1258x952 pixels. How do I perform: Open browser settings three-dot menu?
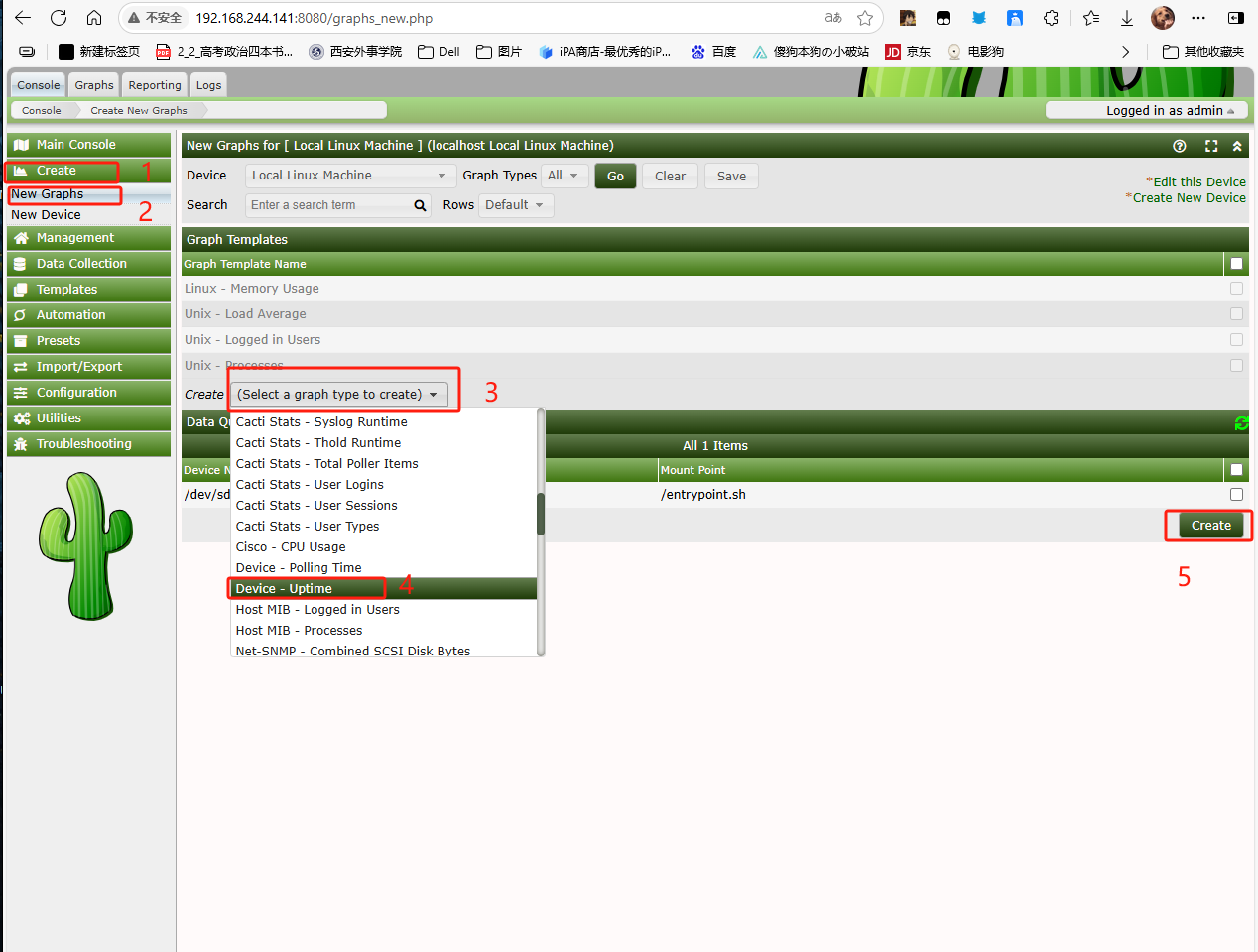[x=1198, y=18]
